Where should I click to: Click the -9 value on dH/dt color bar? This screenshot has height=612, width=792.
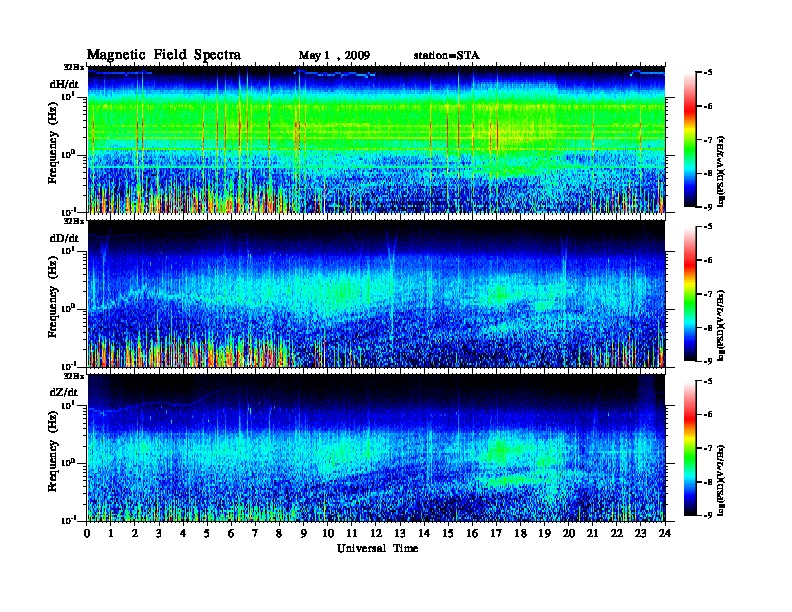point(708,207)
